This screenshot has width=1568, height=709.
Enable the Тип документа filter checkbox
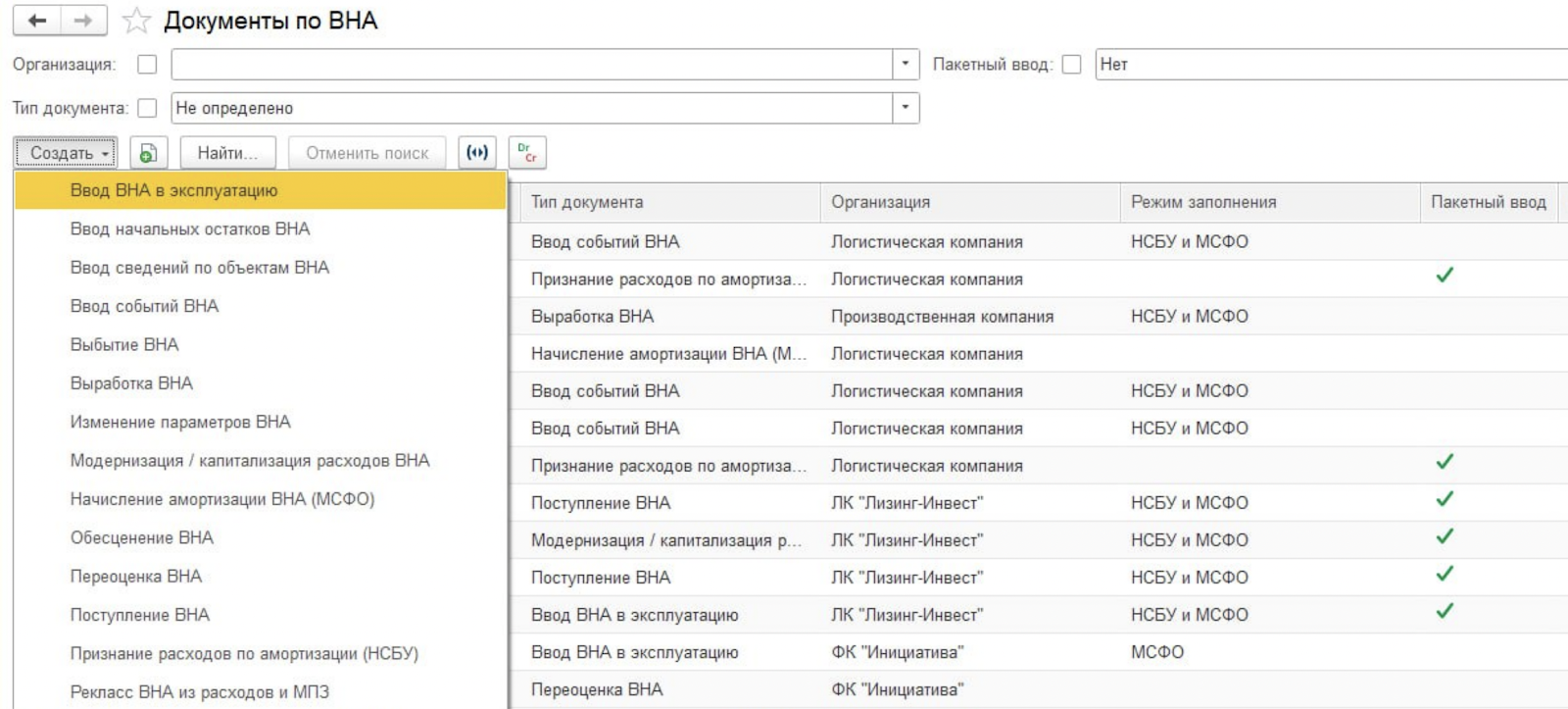click(147, 108)
